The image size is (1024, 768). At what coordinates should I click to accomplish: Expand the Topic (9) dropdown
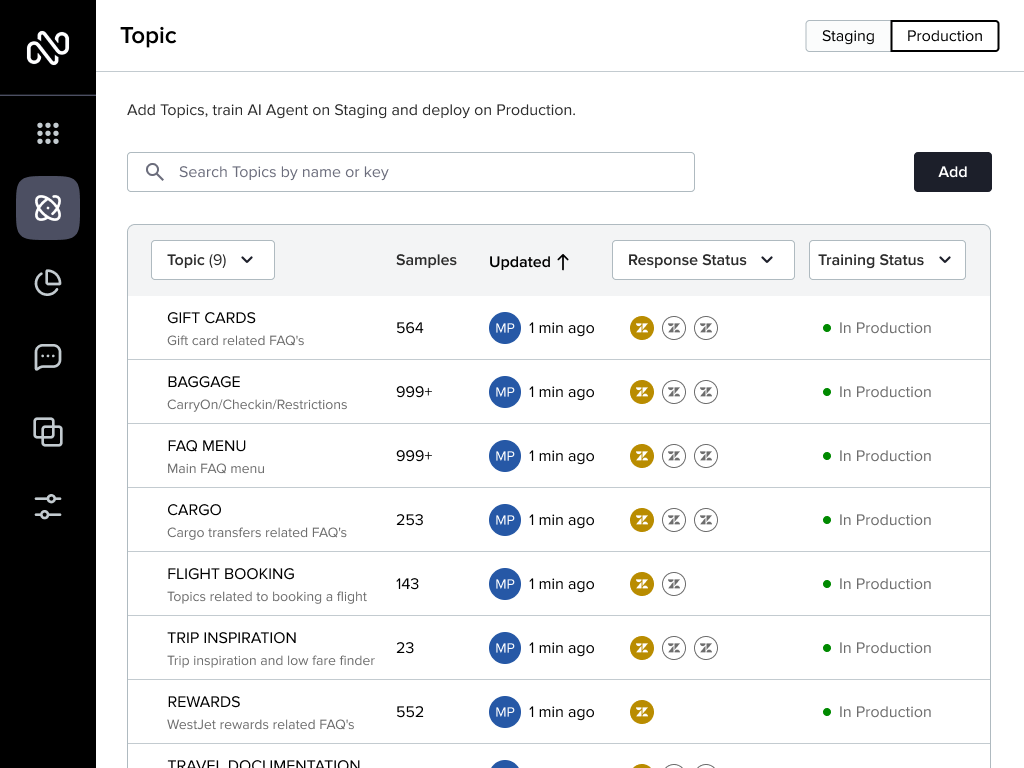tap(212, 260)
